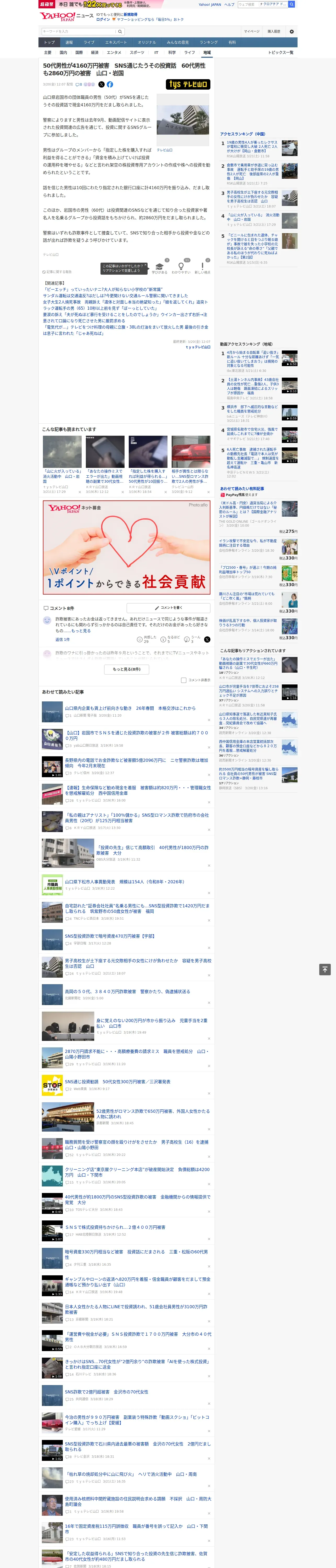Click the web search button in header
The image size is (336, 1568).
point(292,4)
